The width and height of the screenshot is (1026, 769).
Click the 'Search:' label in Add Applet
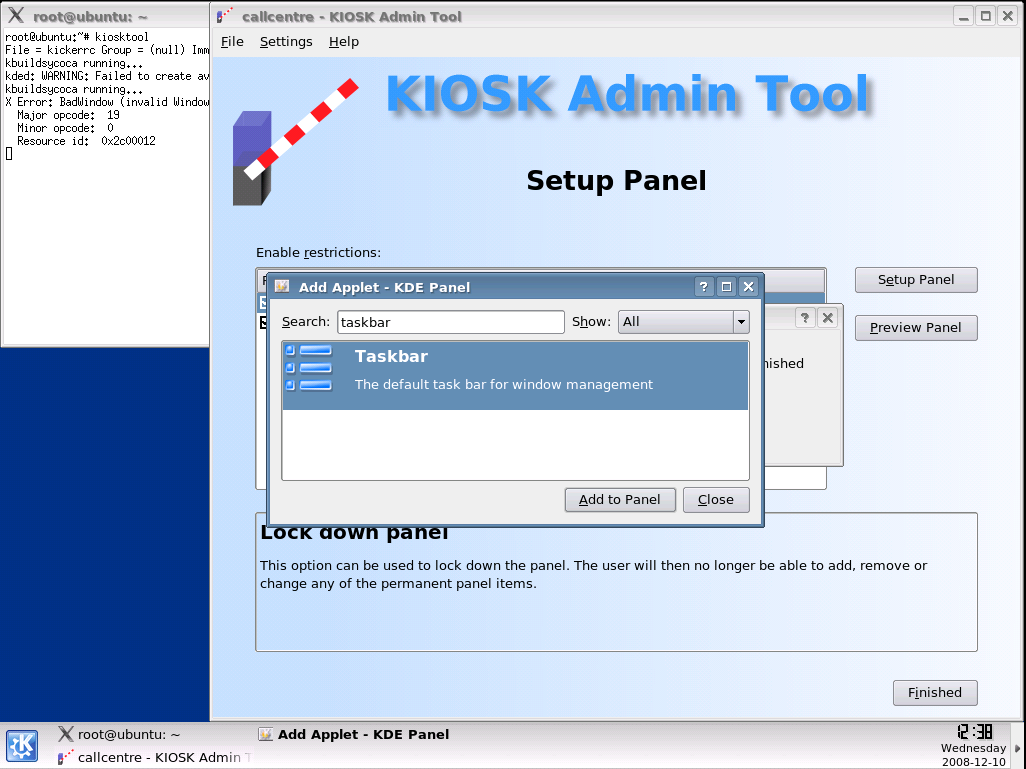306,322
